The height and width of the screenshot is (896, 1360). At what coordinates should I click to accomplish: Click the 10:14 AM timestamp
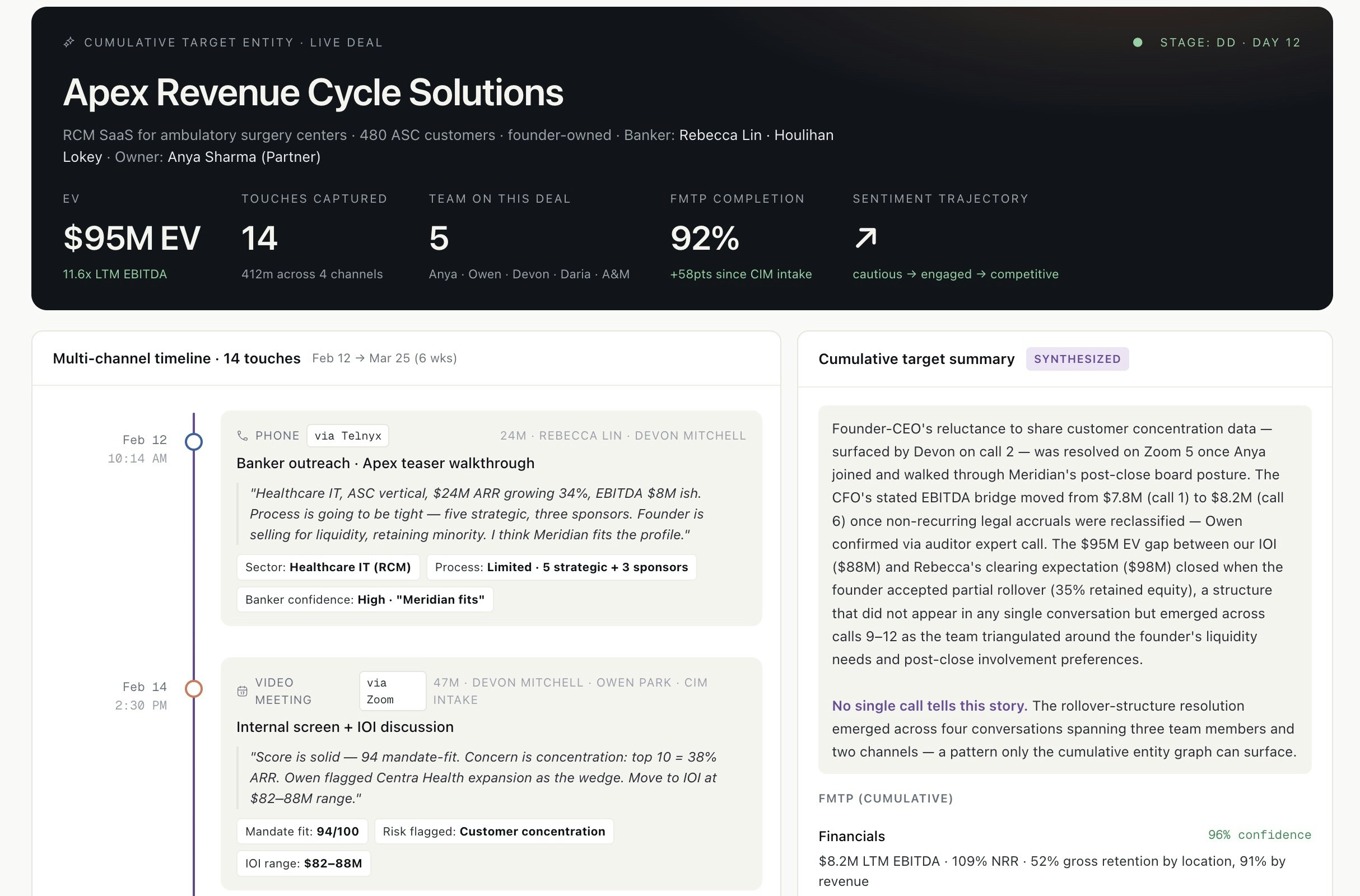pyautogui.click(x=137, y=458)
